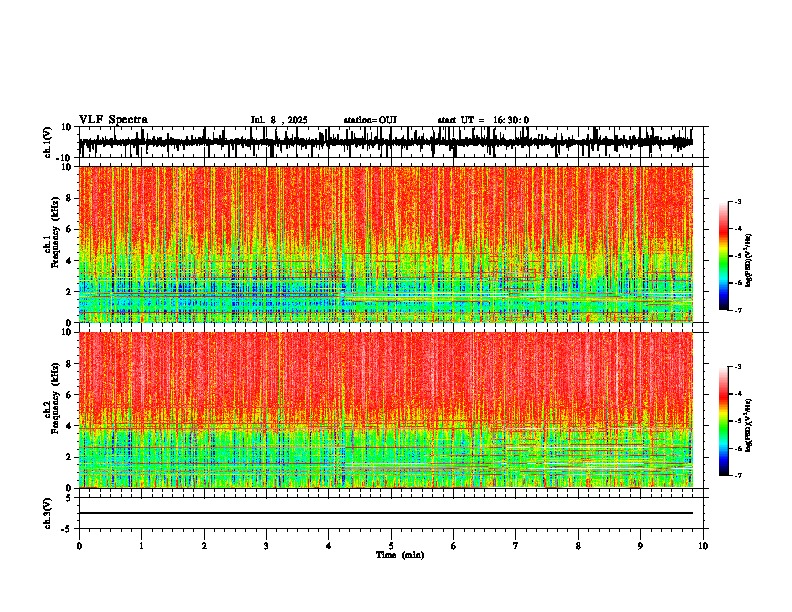Image resolution: width=792 pixels, height=612 pixels.
Task: Click the ch.1 color scale bar
Action: 724,256
